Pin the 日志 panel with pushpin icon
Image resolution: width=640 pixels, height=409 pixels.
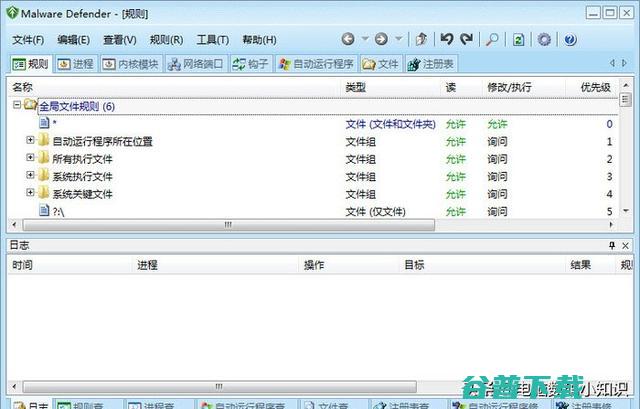click(x=611, y=245)
